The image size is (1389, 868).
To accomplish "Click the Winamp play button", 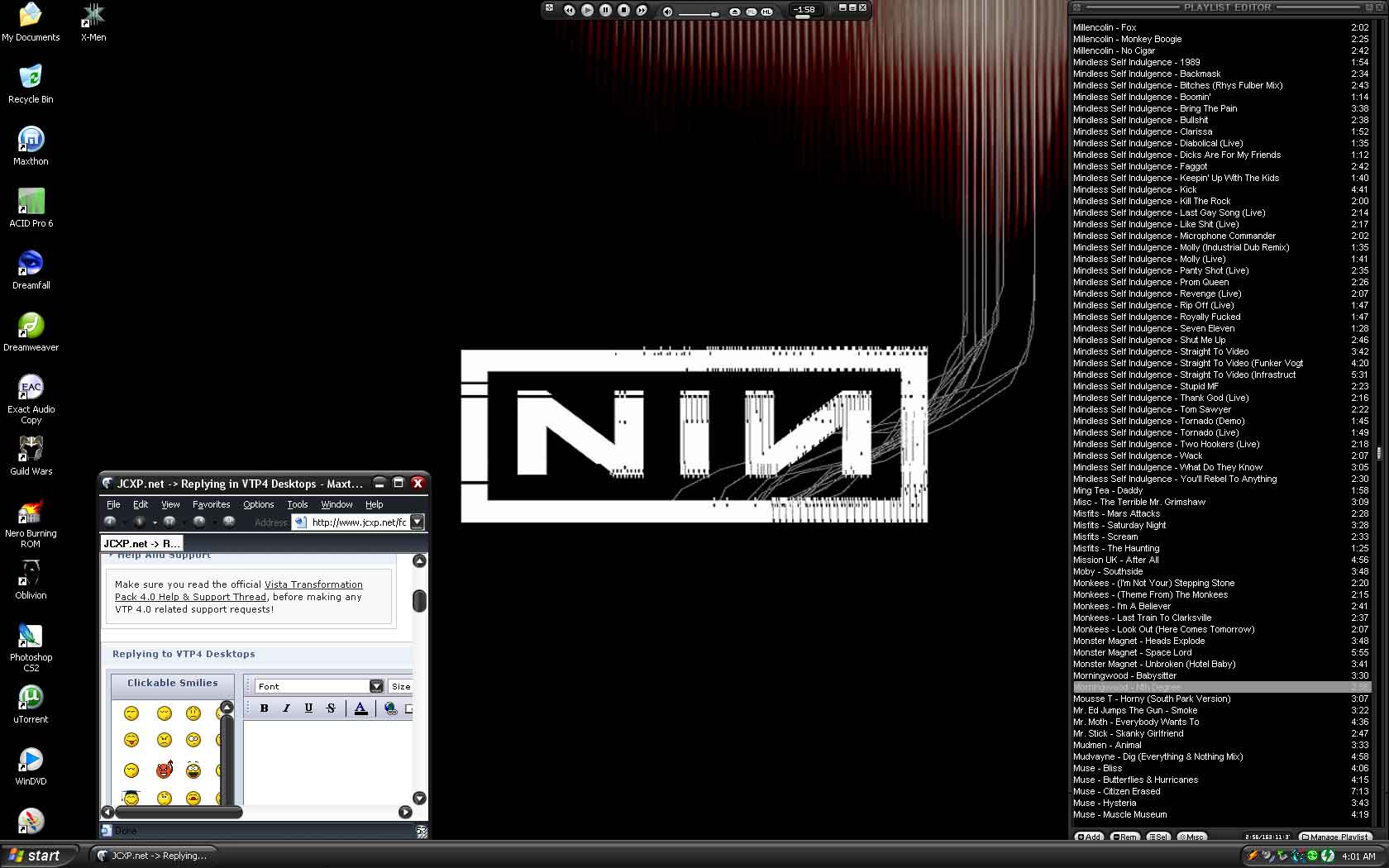I will [x=587, y=10].
